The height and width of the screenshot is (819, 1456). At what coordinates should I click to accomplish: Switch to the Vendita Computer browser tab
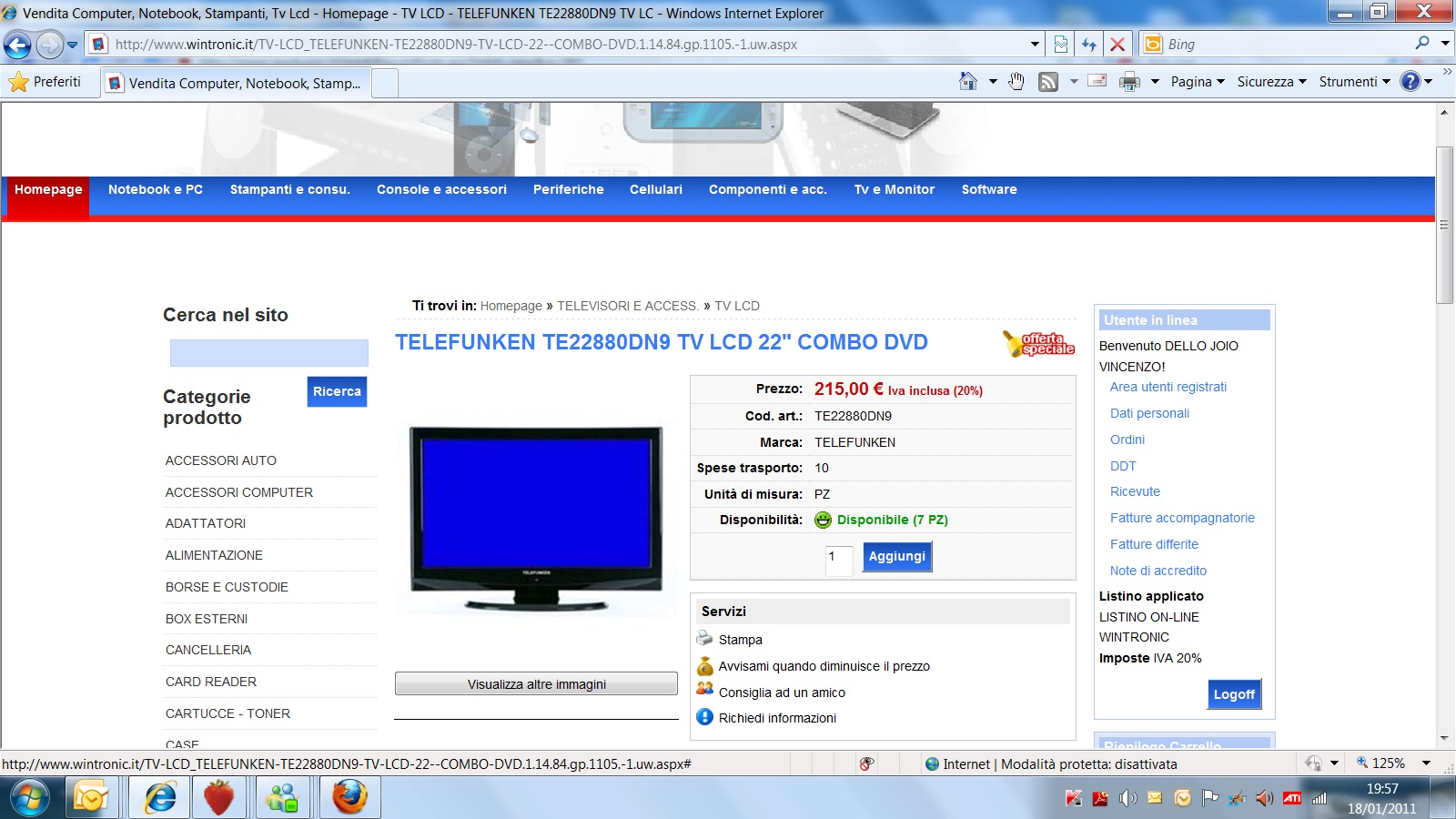coord(237,83)
